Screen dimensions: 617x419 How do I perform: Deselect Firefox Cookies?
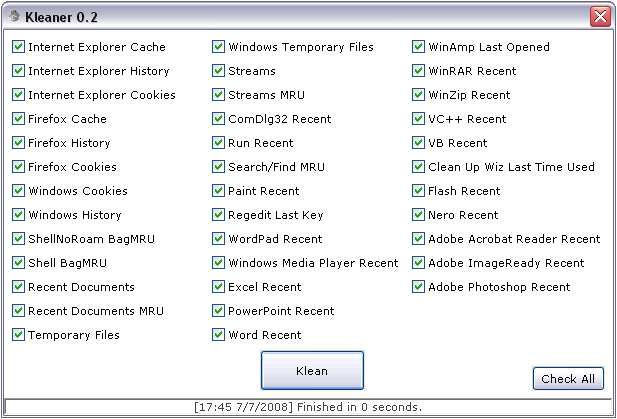tap(18, 167)
